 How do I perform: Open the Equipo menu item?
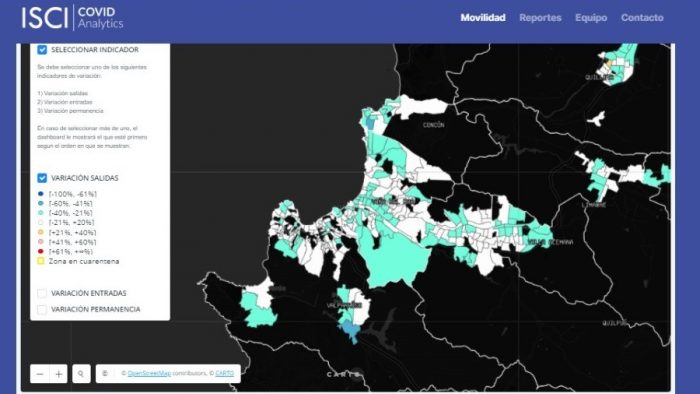coord(591,18)
